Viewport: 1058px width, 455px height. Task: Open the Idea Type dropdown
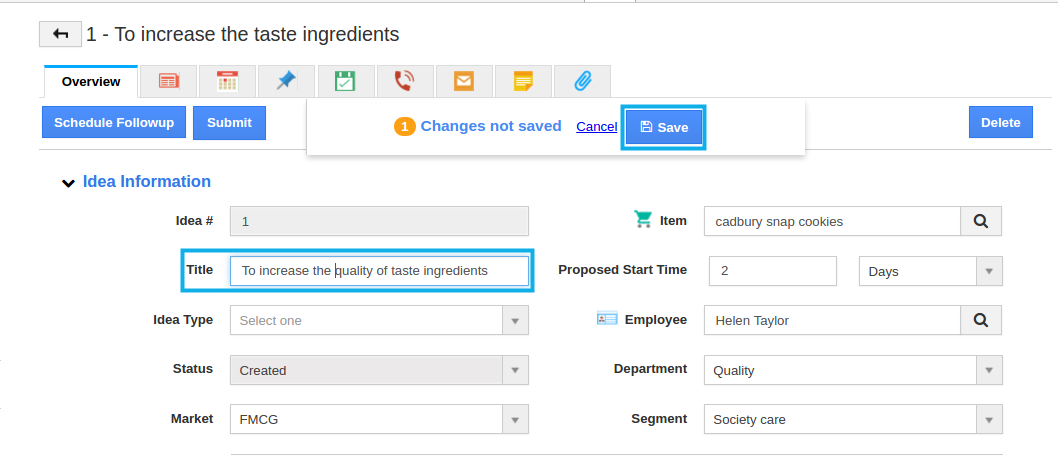[x=379, y=320]
